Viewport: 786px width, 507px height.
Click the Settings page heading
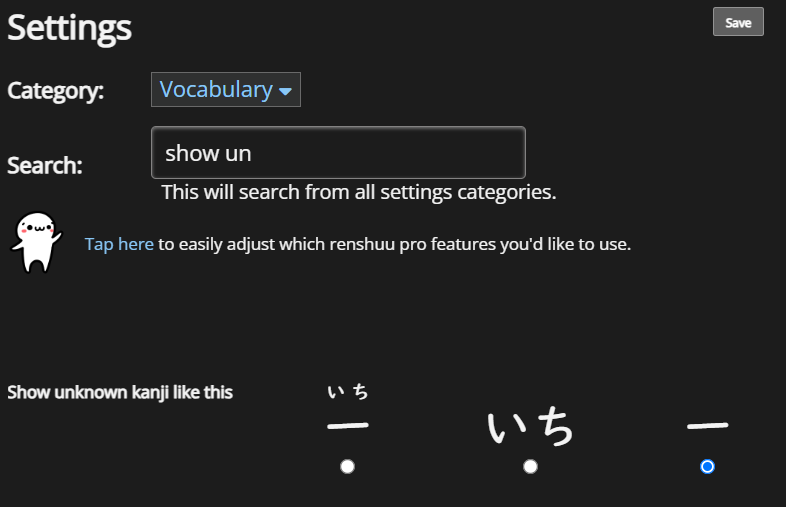69,28
